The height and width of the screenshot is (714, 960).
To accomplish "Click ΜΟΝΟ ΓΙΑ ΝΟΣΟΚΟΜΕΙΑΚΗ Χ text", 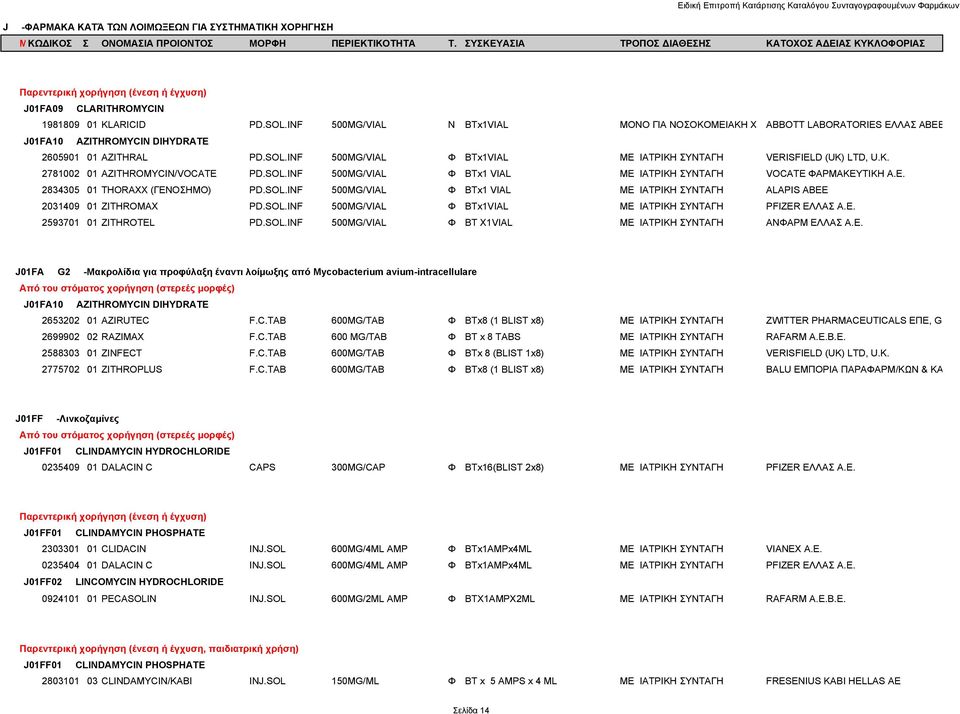I will pos(688,125).
